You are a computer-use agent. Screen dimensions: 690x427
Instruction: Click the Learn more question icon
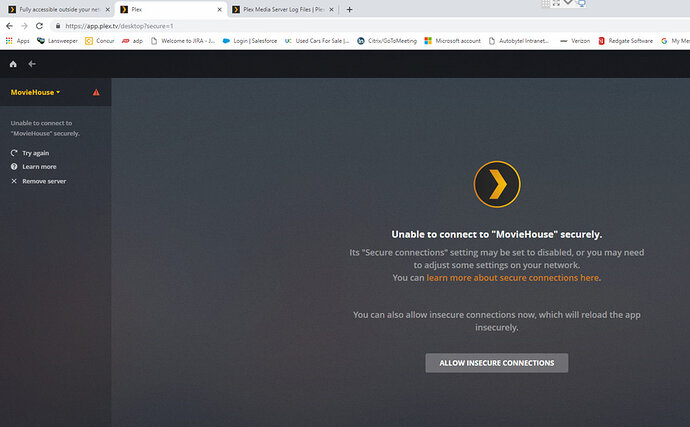click(x=14, y=167)
